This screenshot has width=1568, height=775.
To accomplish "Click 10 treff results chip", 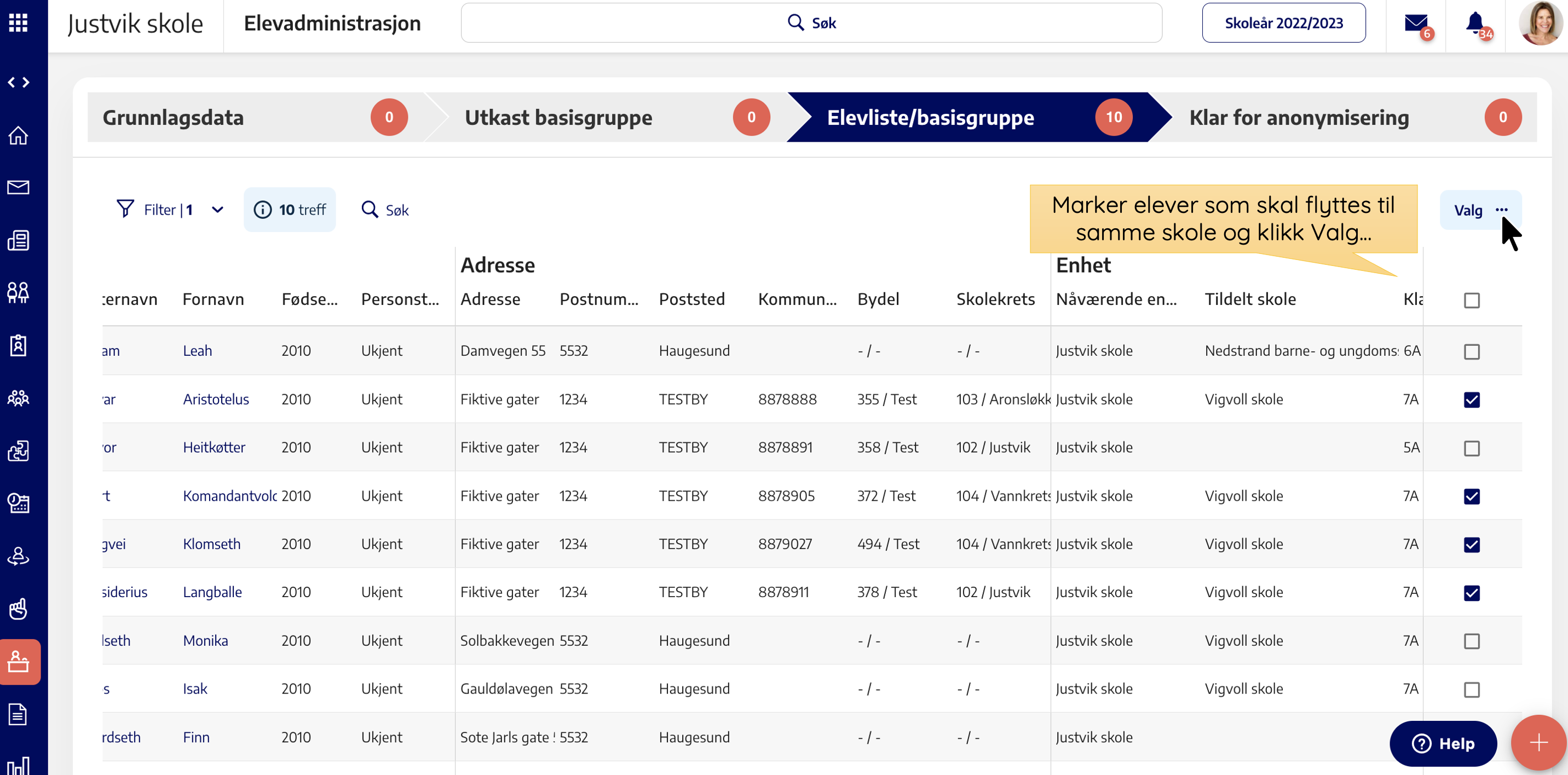I will pos(290,210).
